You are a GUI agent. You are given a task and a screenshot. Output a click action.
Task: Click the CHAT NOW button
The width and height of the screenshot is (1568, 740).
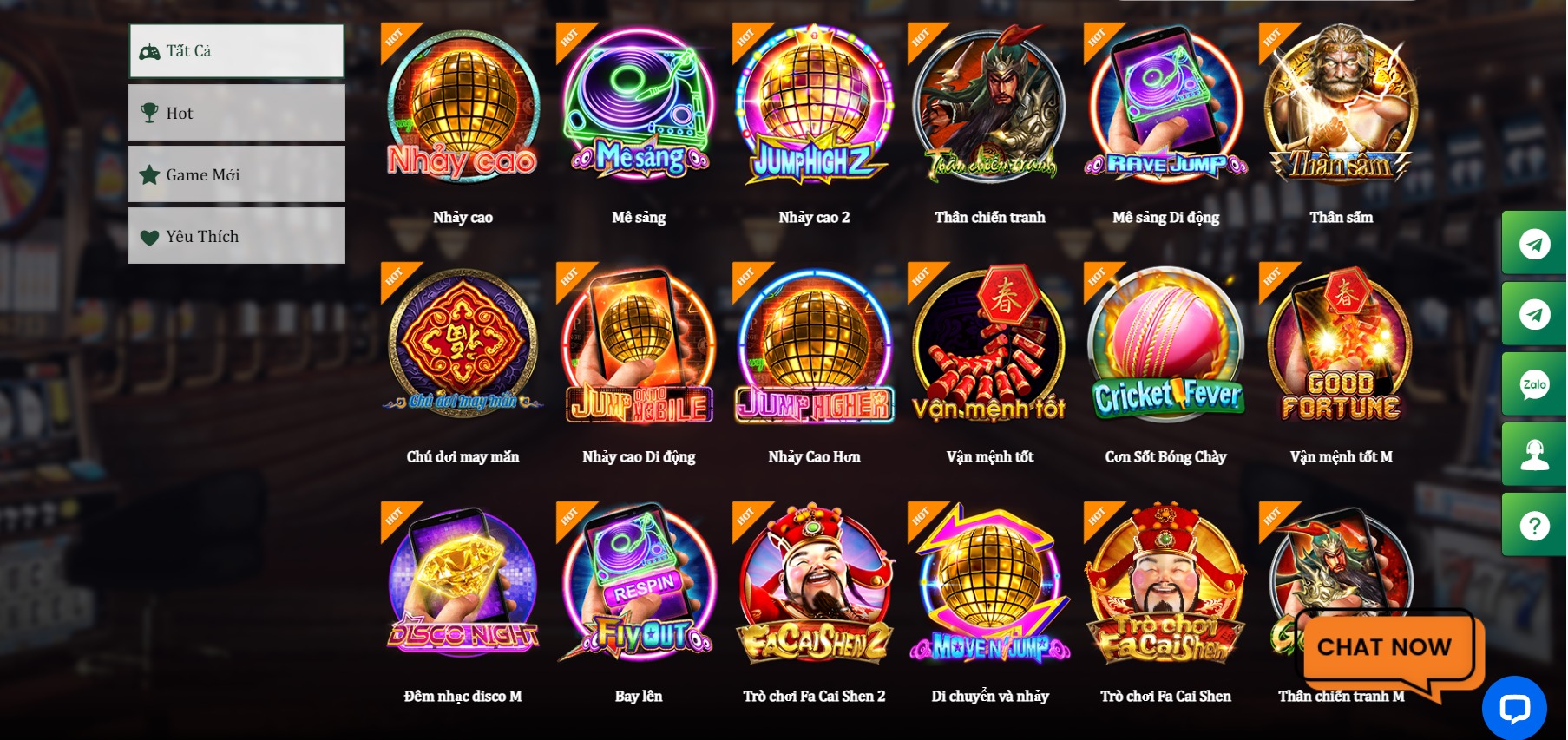click(x=1384, y=647)
